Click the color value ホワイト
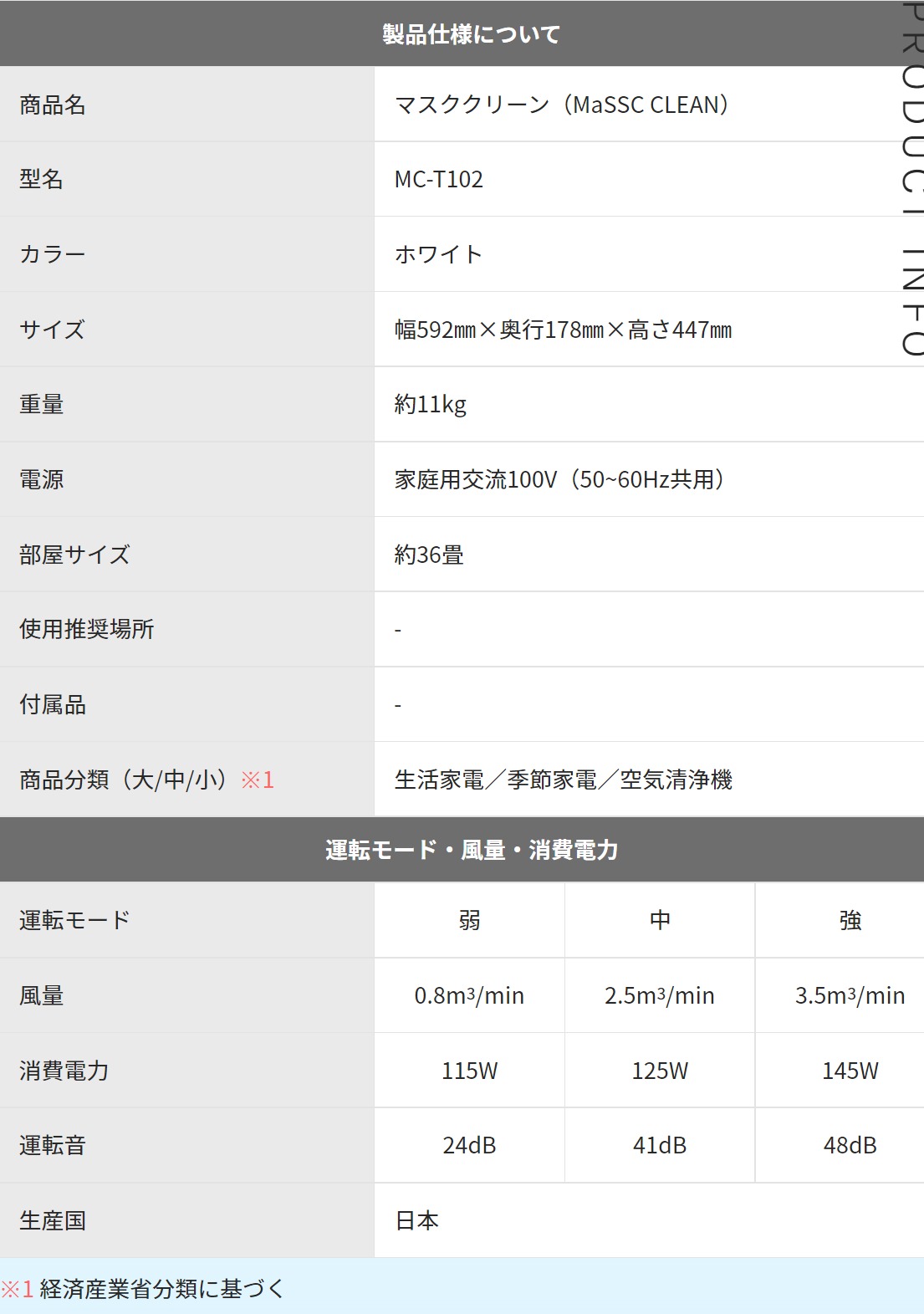The image size is (924, 1314). click(x=439, y=254)
